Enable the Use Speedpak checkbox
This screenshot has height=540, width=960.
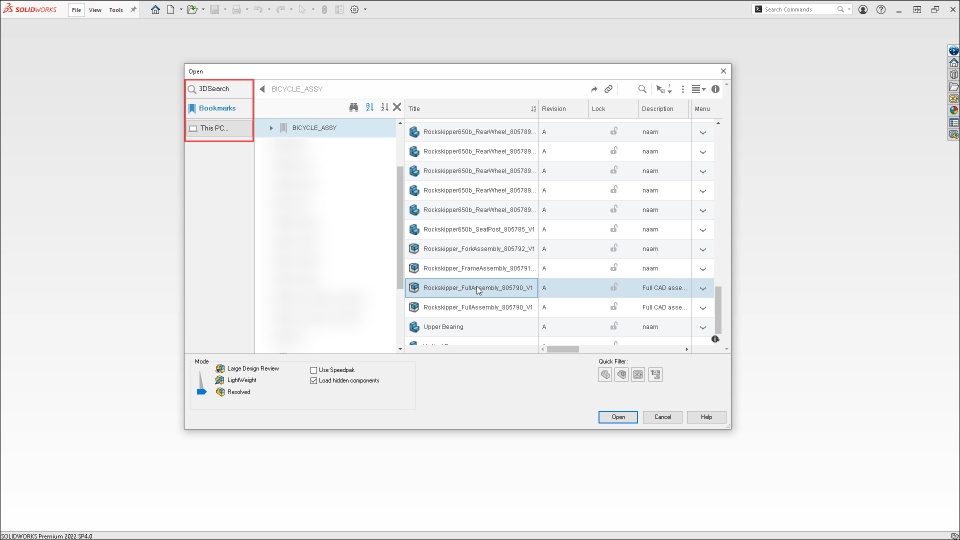(x=313, y=370)
